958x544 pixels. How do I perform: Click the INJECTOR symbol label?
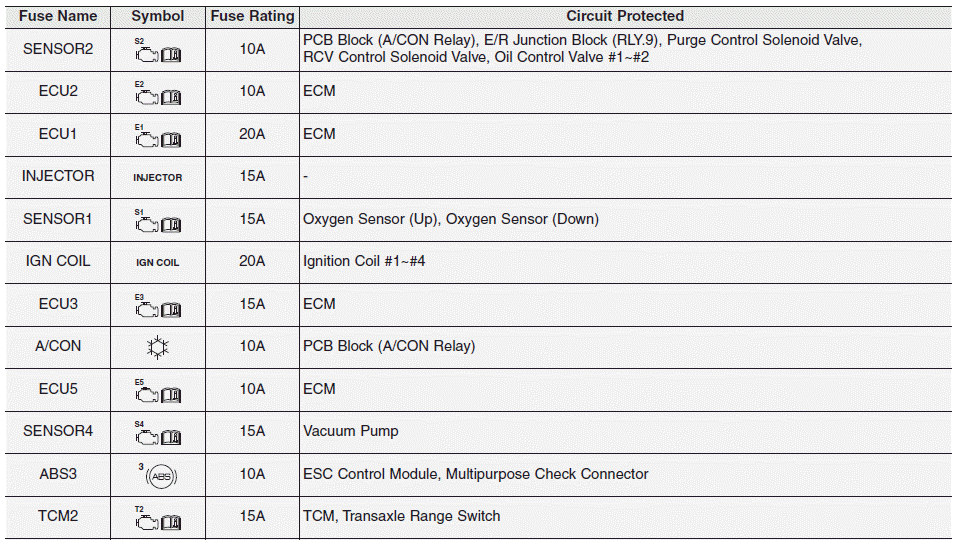158,177
